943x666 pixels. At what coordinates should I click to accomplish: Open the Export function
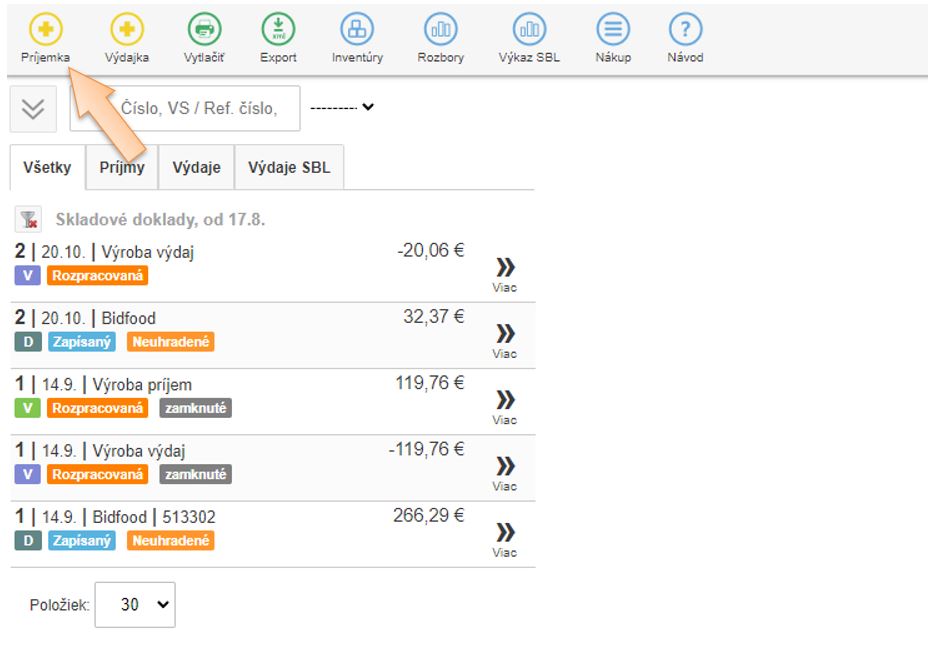(278, 30)
